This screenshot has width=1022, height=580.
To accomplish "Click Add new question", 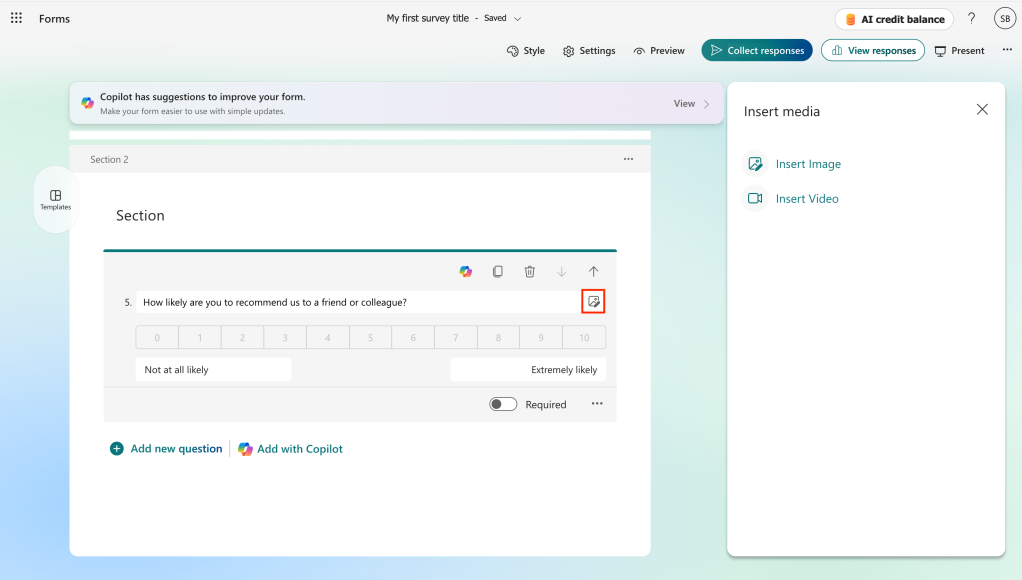I will pyautogui.click(x=166, y=448).
